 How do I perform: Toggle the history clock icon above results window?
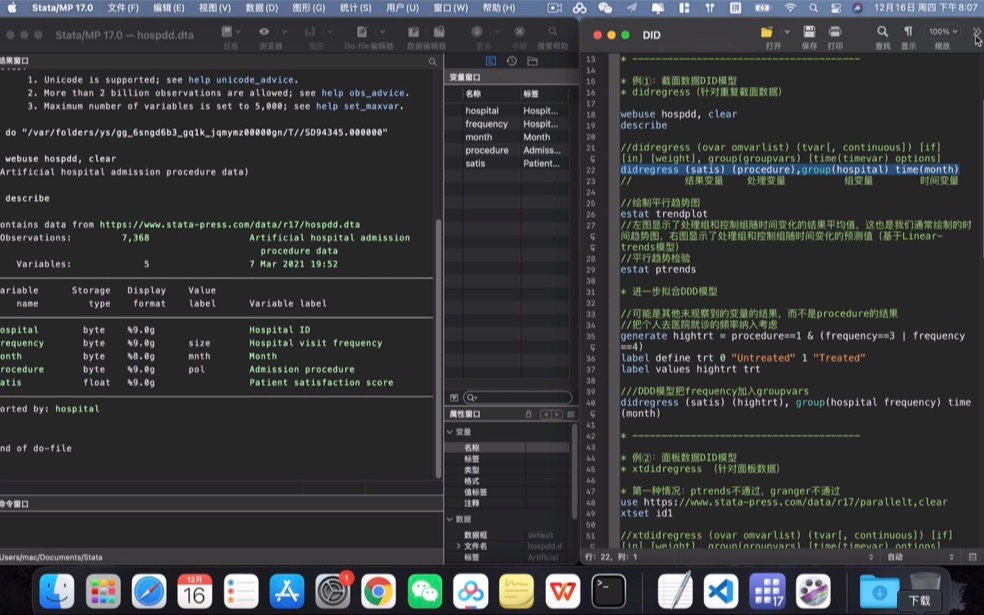pos(512,61)
